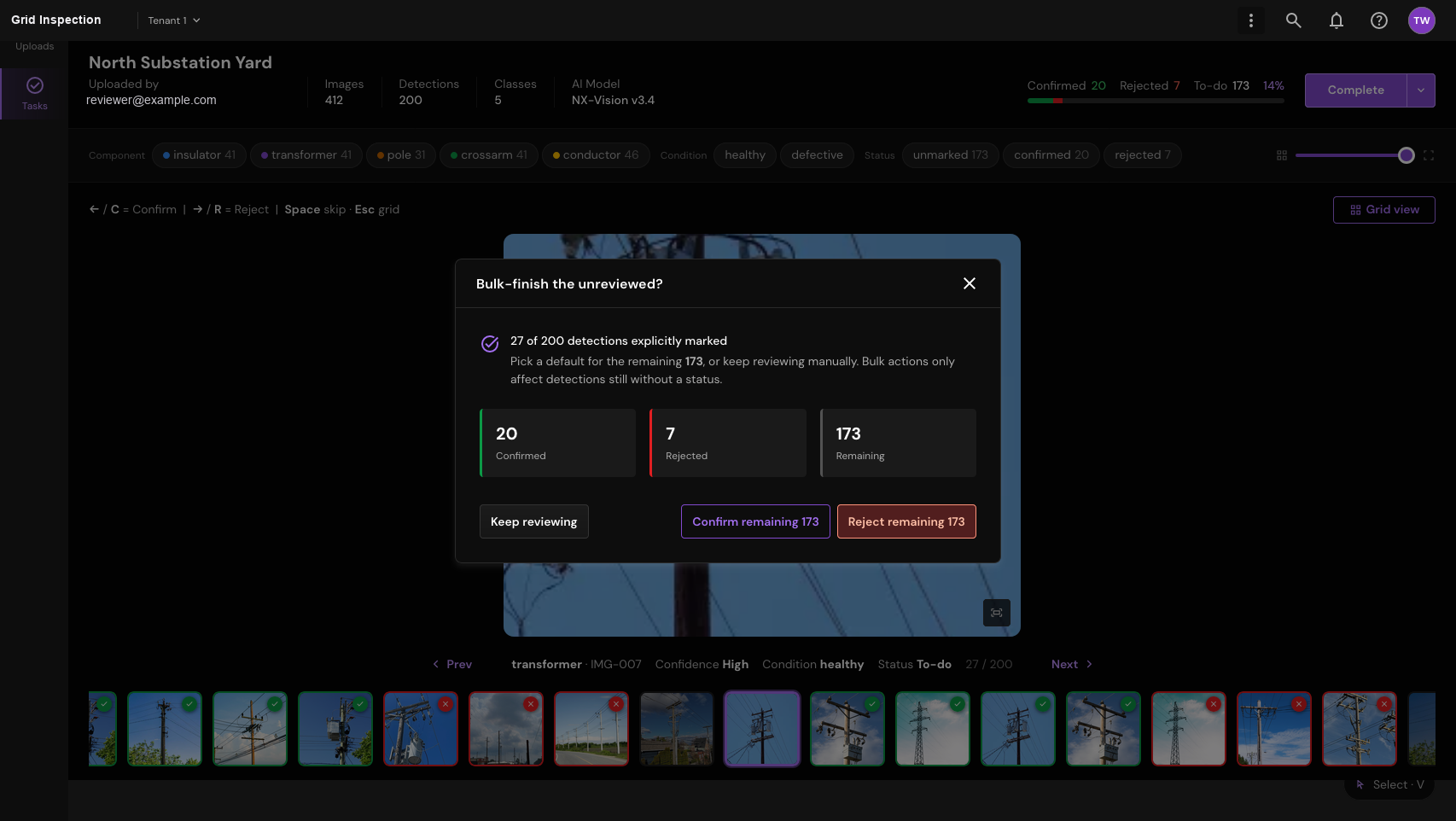Open the vertical three-dot more menu
Screen dimensions: 1456x821
[x=1251, y=20]
